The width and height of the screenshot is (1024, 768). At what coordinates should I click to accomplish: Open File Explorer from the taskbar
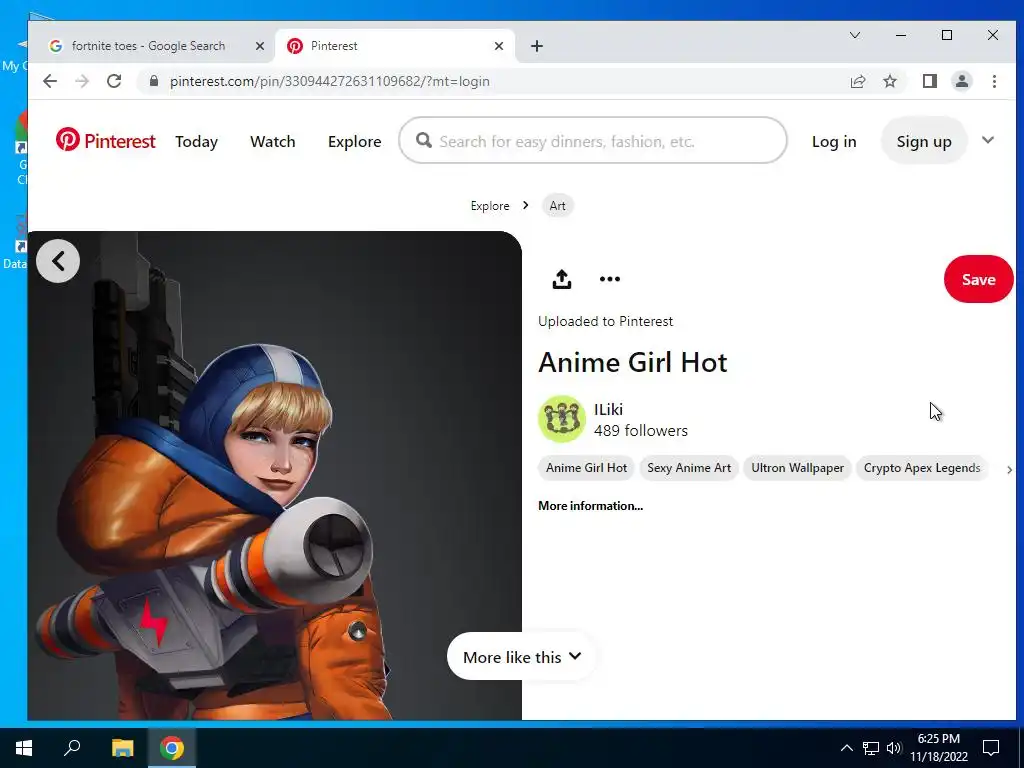(122, 748)
